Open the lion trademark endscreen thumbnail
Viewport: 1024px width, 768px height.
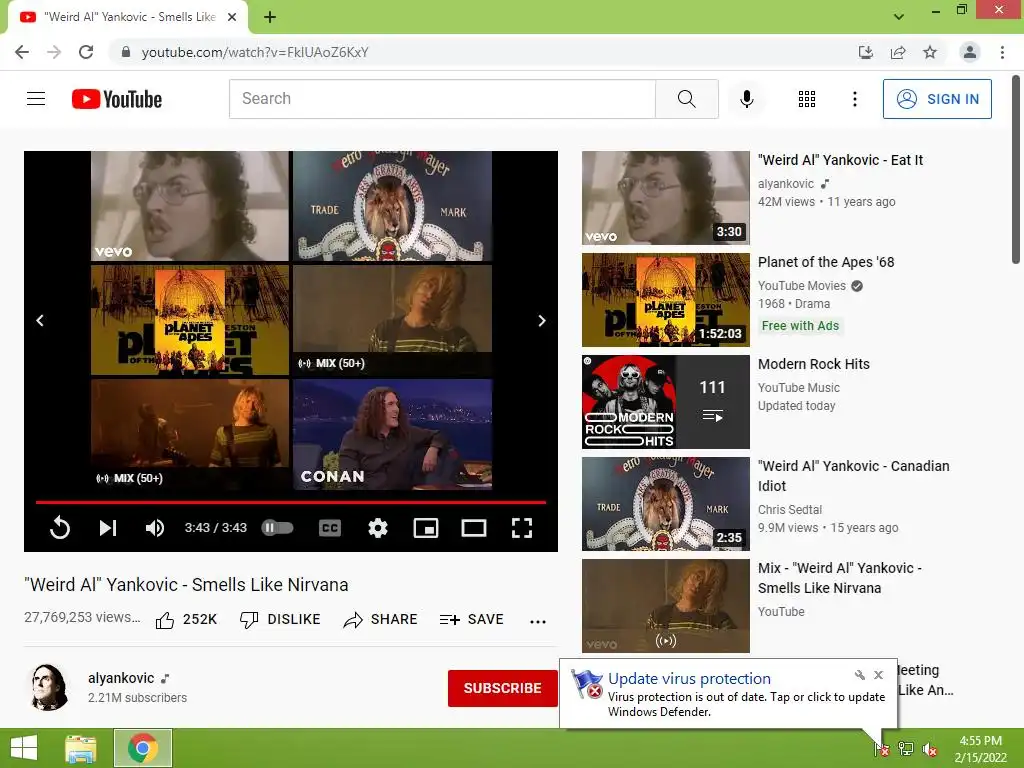point(392,206)
